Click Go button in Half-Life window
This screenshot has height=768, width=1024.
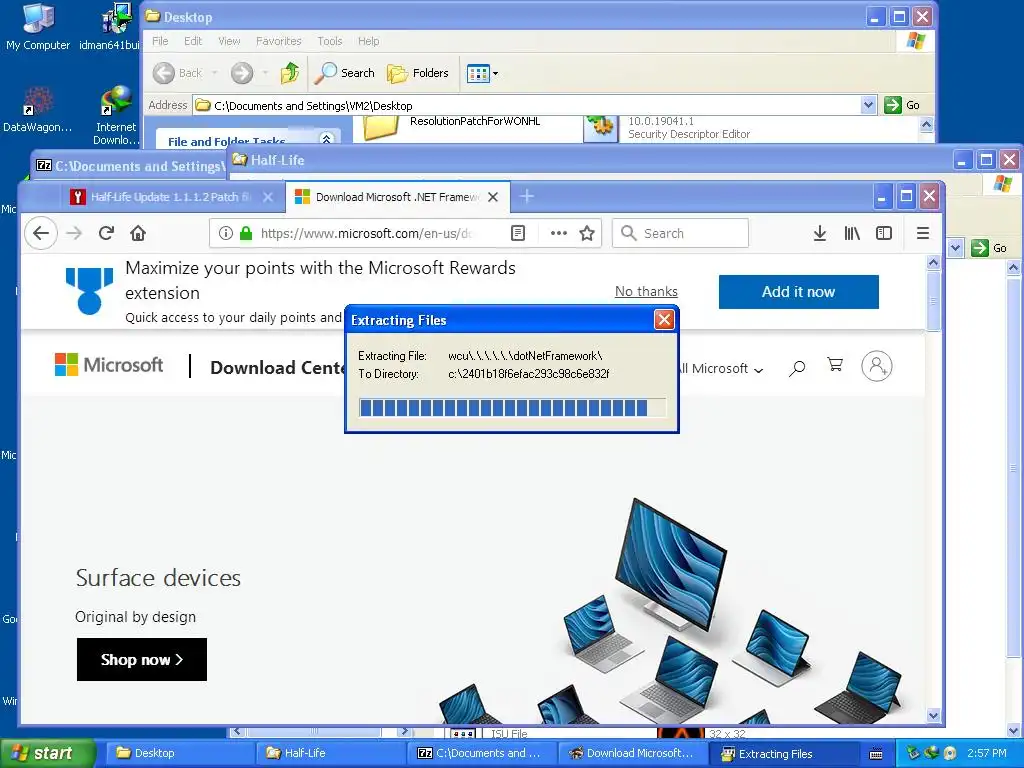(989, 248)
